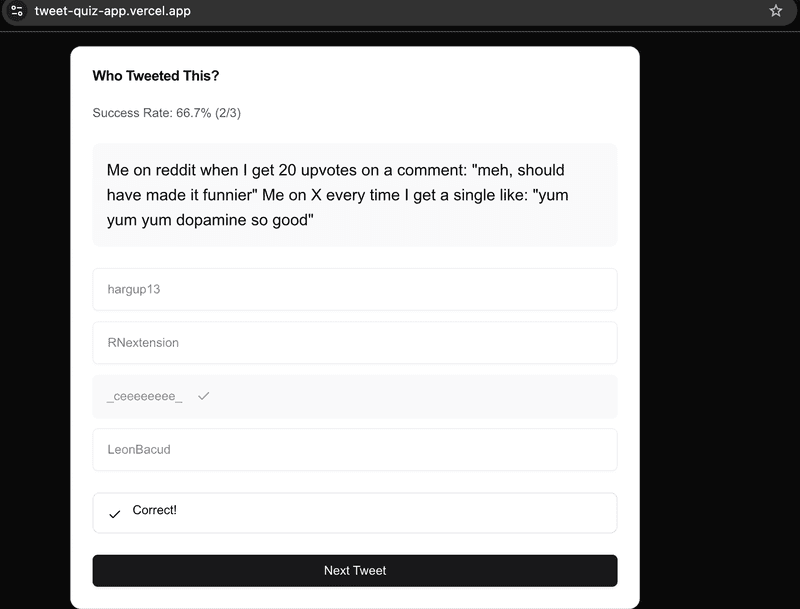Select the LeonBacud answer option
This screenshot has width=800, height=609.
click(x=353, y=449)
